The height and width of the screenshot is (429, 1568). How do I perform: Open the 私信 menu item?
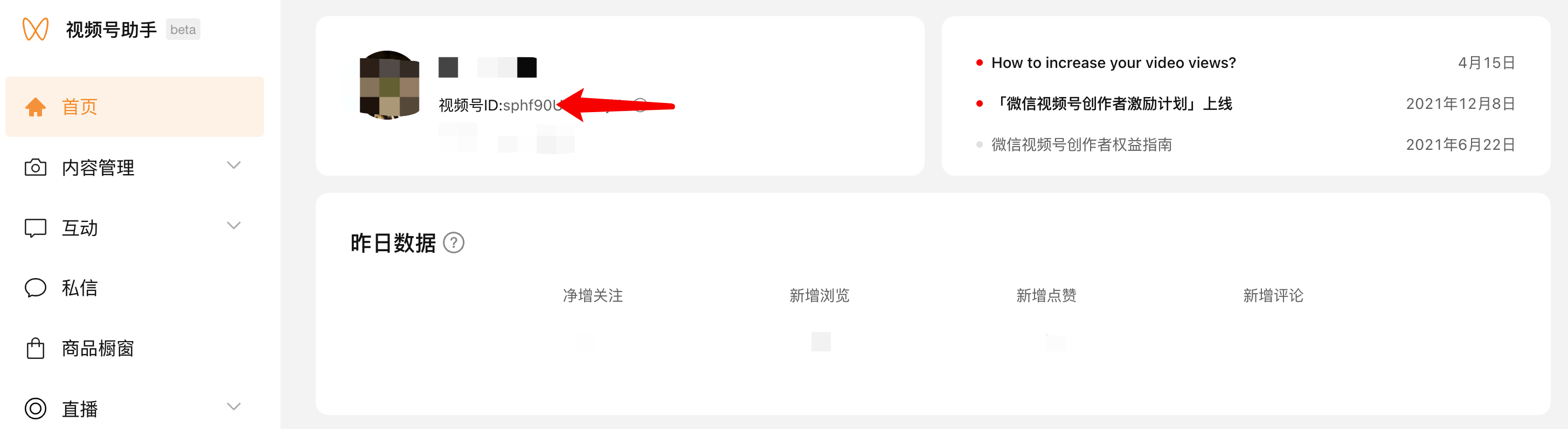tap(135, 288)
